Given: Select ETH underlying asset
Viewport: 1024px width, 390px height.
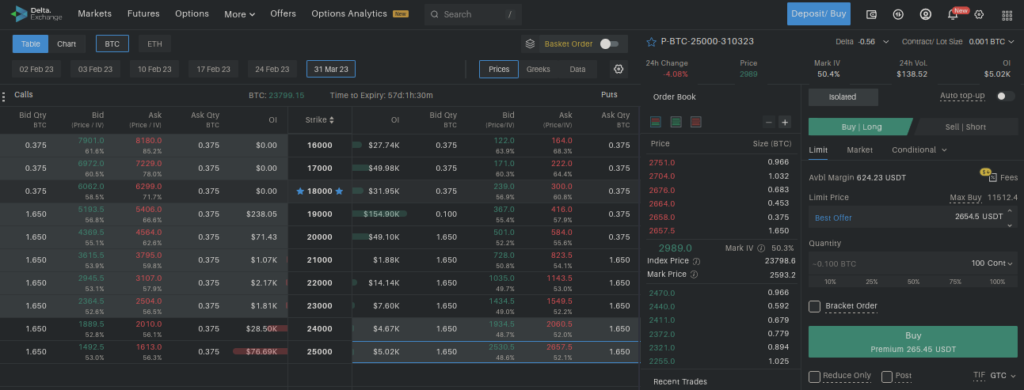Looking at the screenshot, I should click(155, 44).
